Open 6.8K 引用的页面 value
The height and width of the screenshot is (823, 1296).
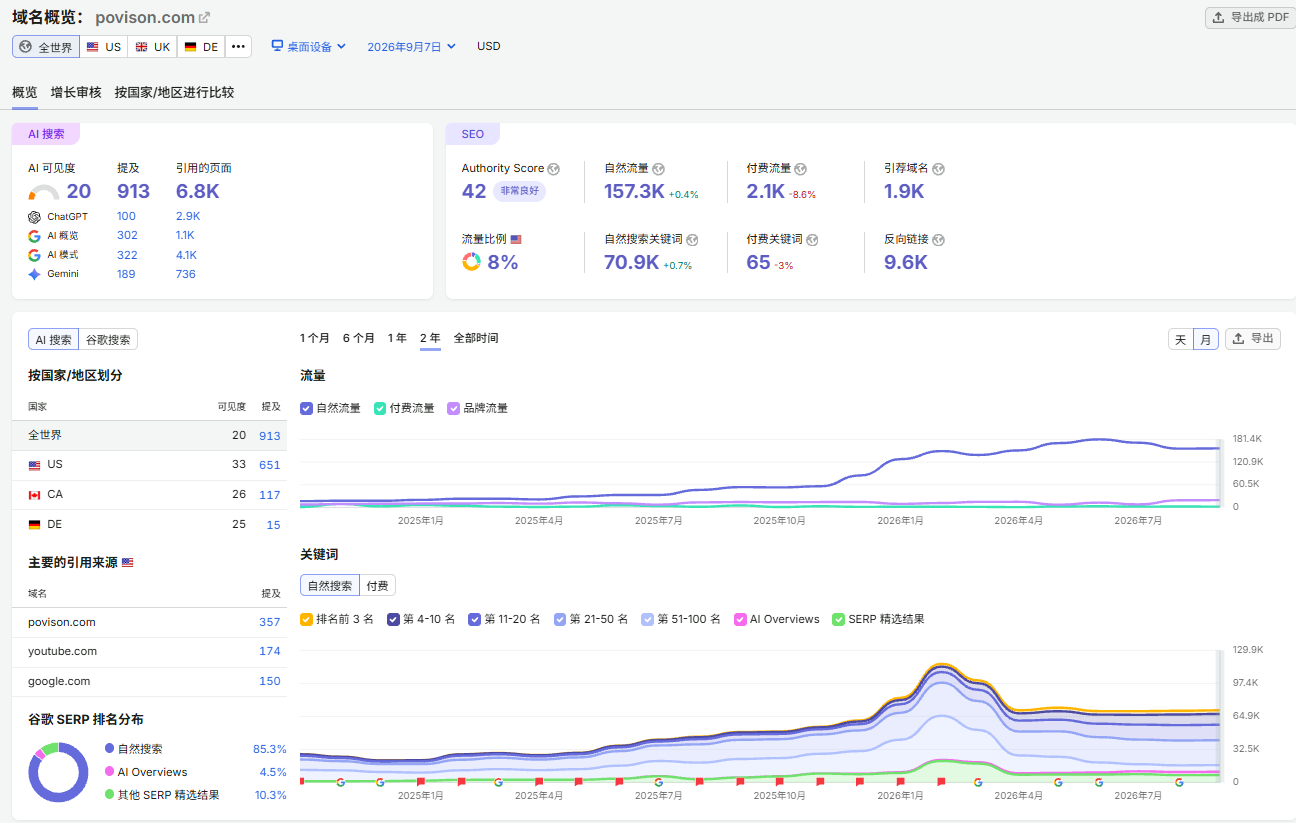tap(198, 191)
